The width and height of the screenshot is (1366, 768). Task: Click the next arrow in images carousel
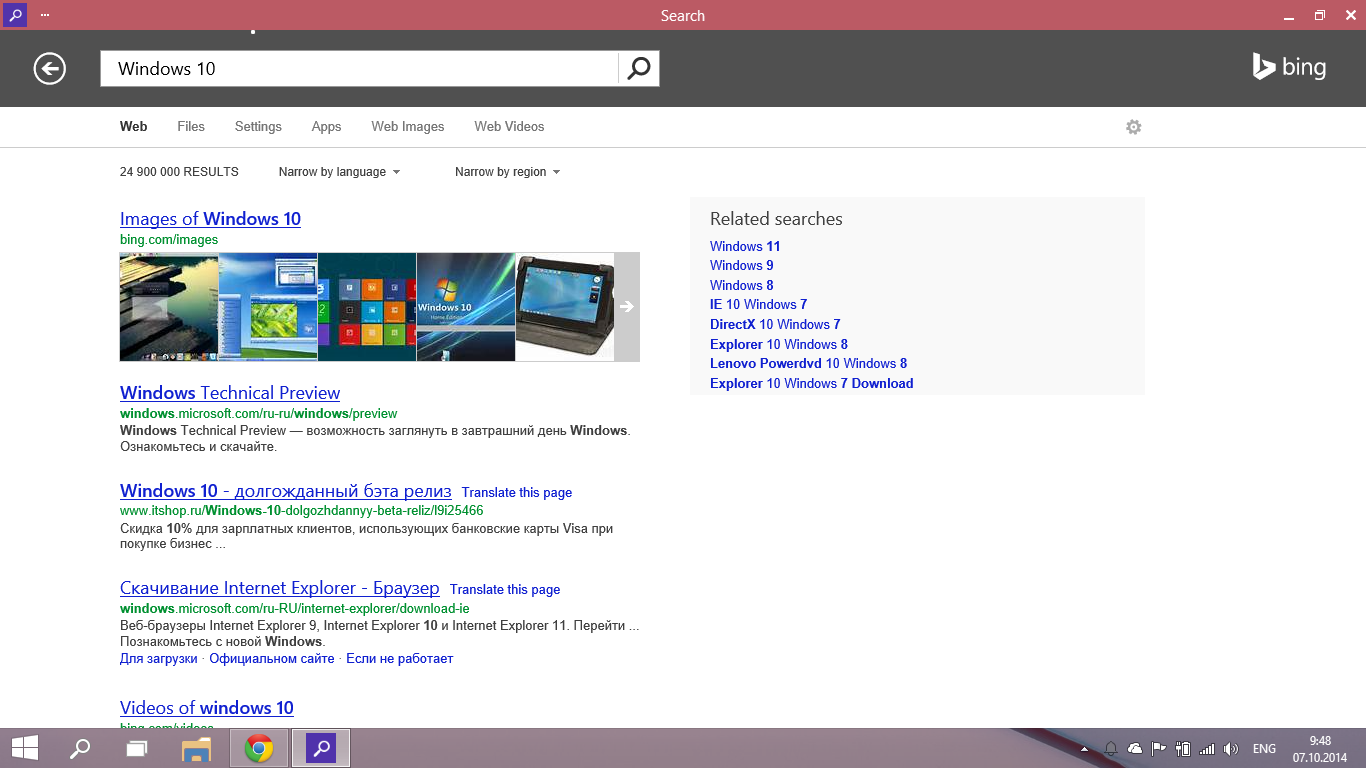coord(627,307)
